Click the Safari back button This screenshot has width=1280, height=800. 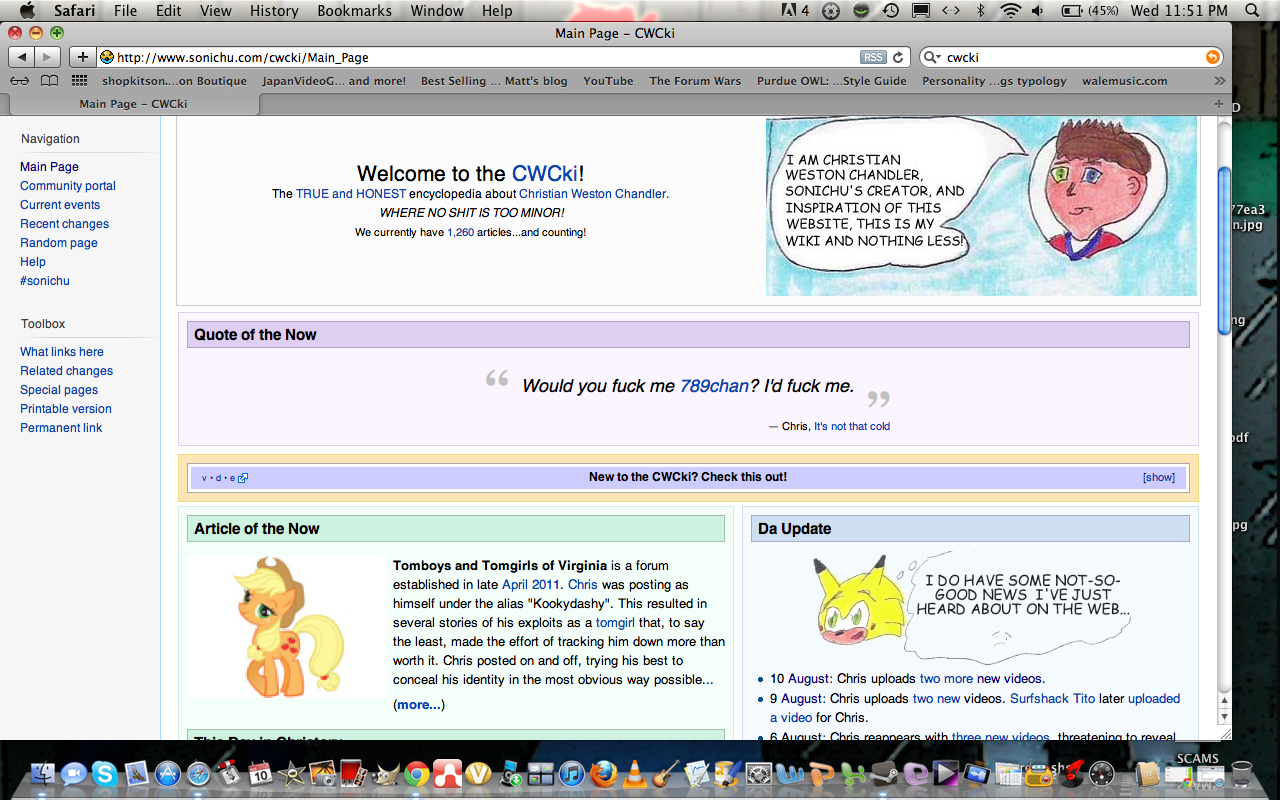click(22, 58)
